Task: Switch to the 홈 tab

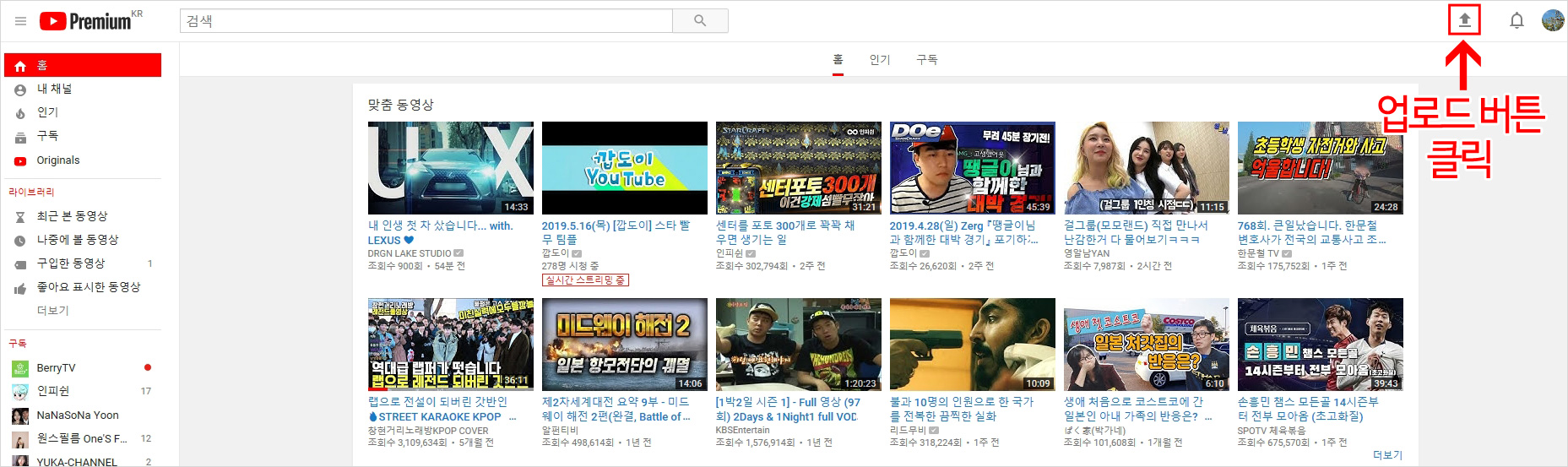Action: coord(838,59)
